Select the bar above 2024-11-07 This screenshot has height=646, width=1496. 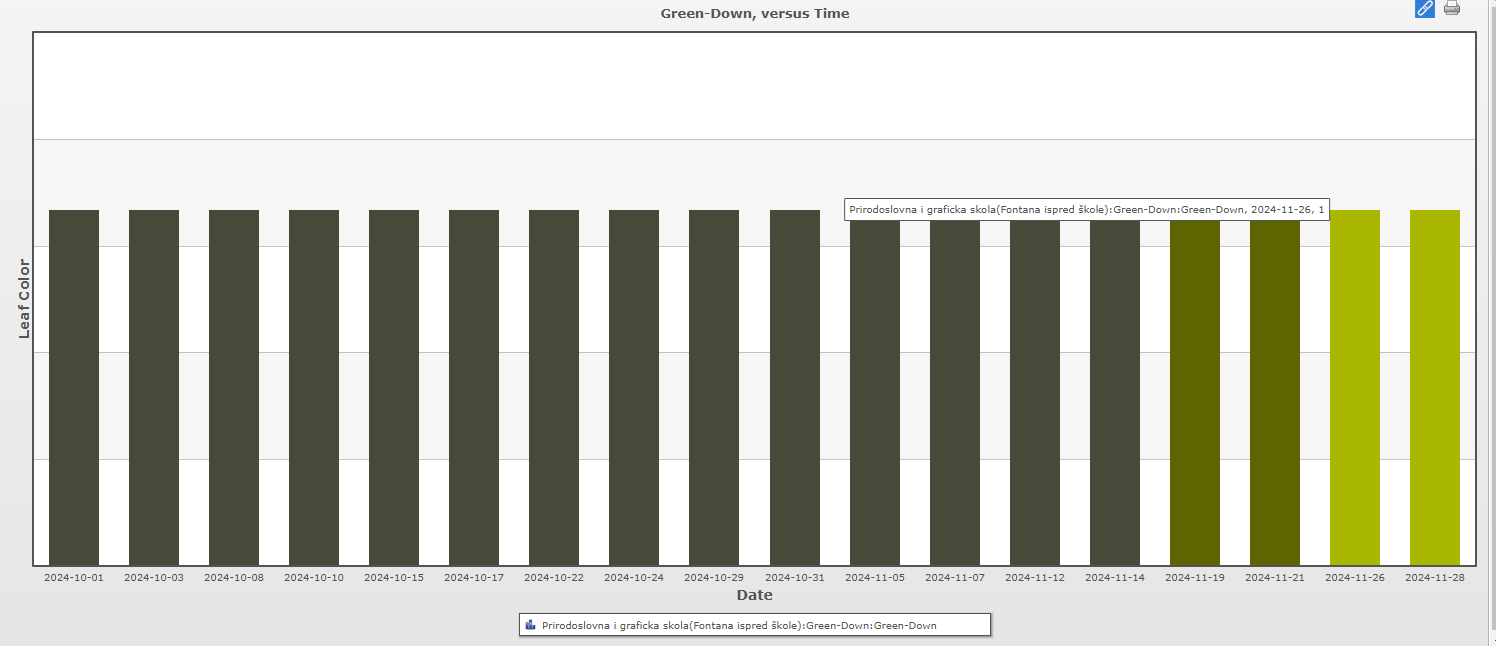[x=955, y=392]
